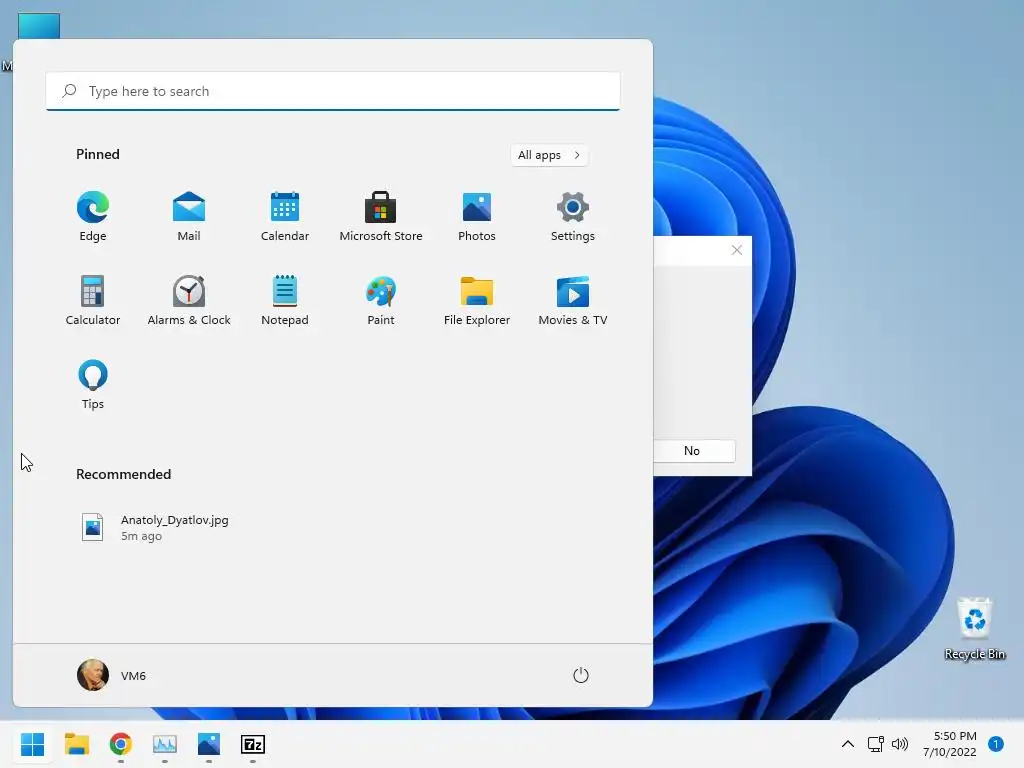The height and width of the screenshot is (768, 1024).
Task: Close the dialog behind the Start menu
Action: coord(737,250)
